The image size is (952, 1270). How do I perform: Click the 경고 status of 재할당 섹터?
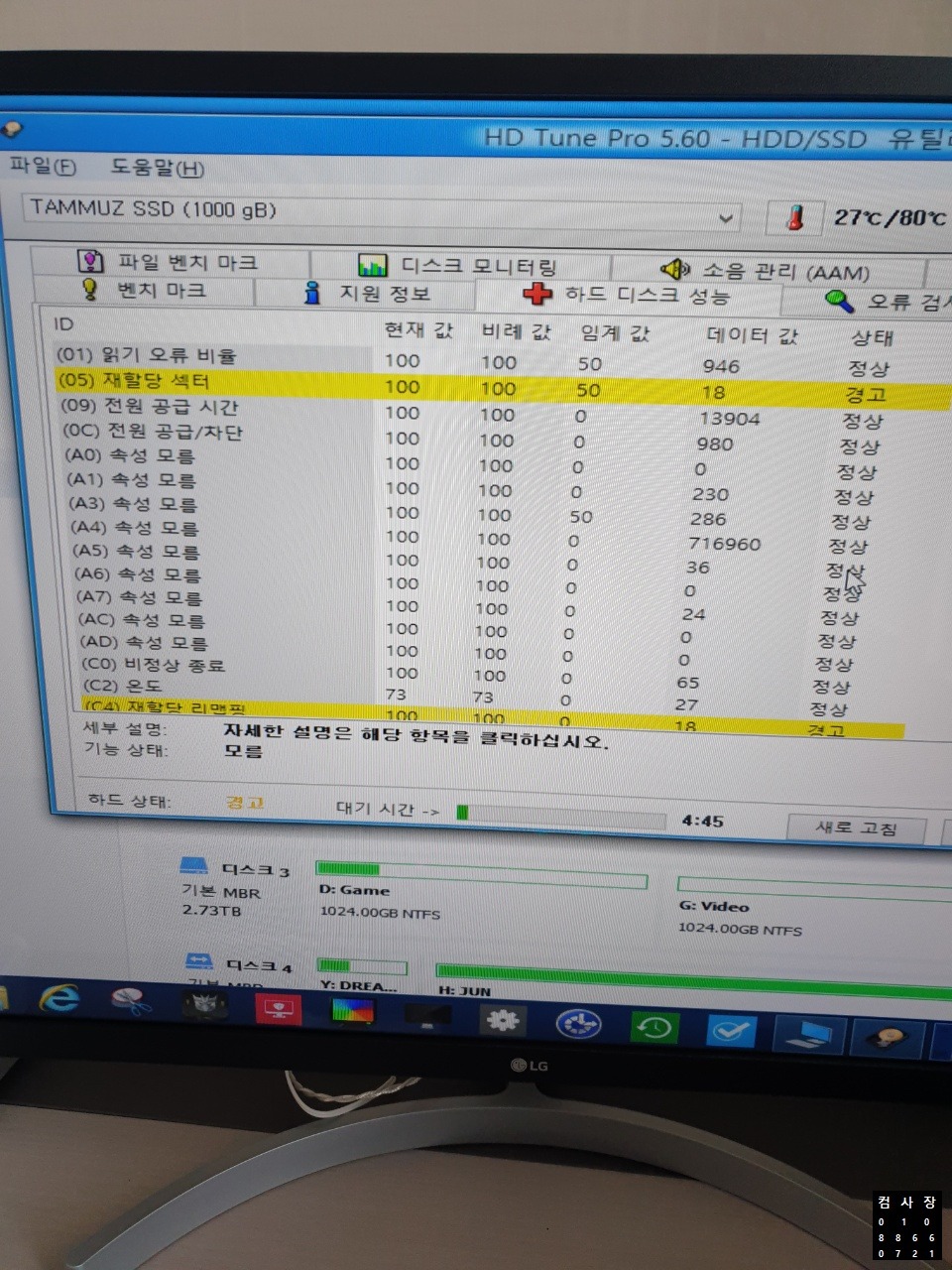point(865,394)
